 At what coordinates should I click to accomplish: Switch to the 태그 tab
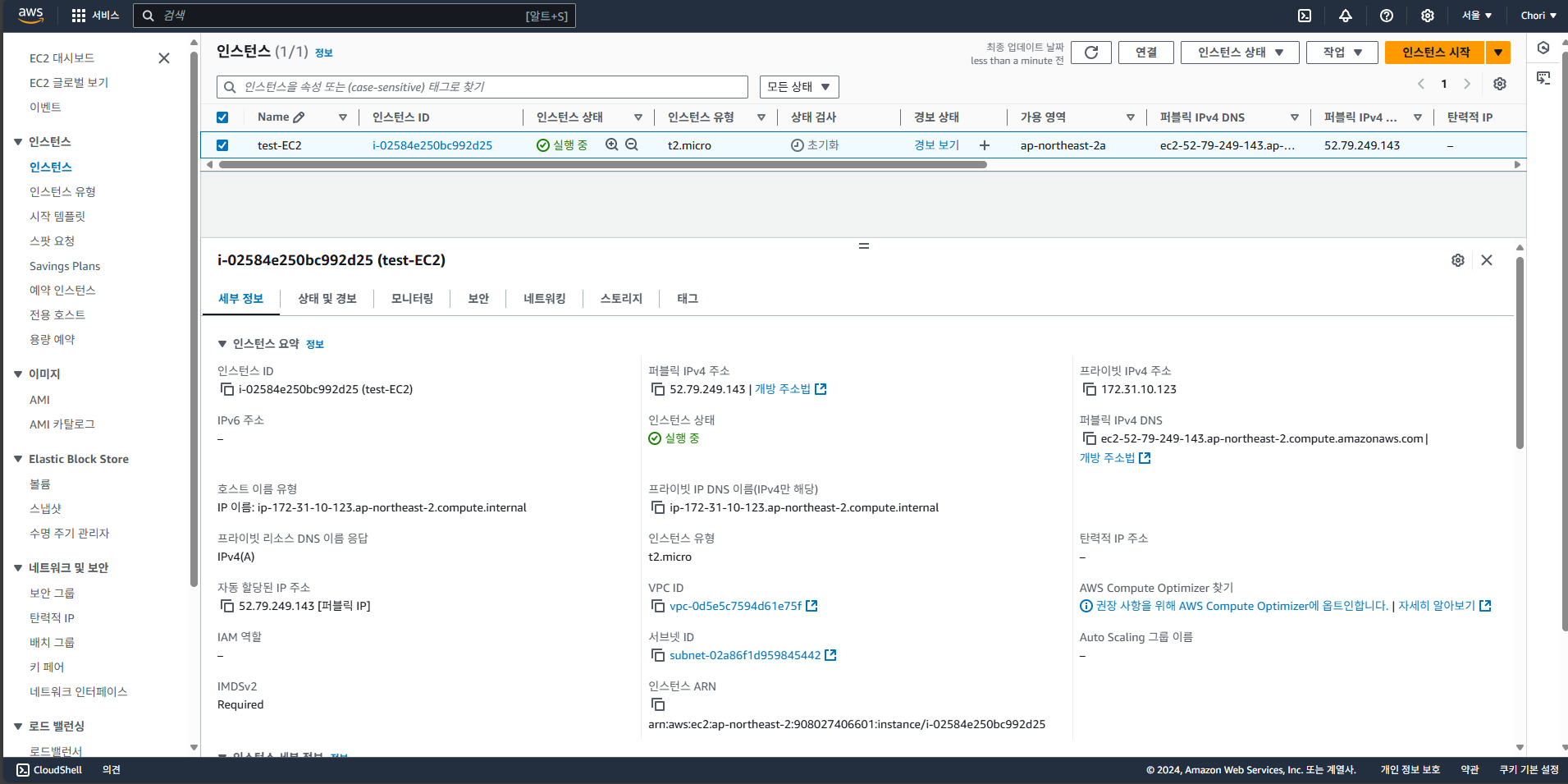[688, 299]
